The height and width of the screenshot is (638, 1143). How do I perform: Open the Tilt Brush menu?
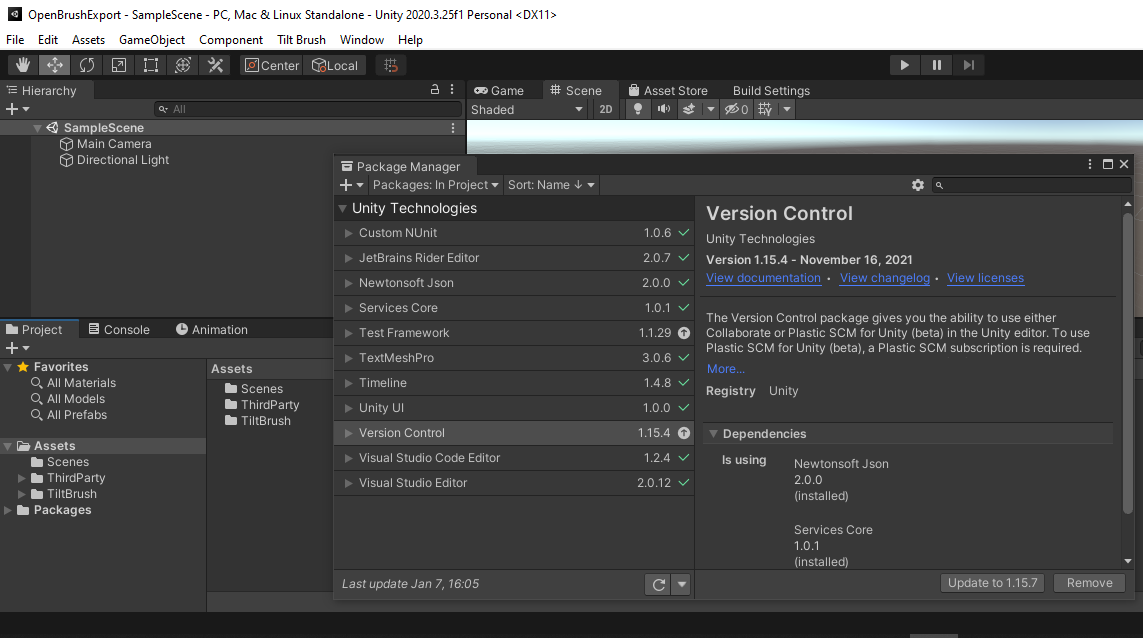(301, 39)
